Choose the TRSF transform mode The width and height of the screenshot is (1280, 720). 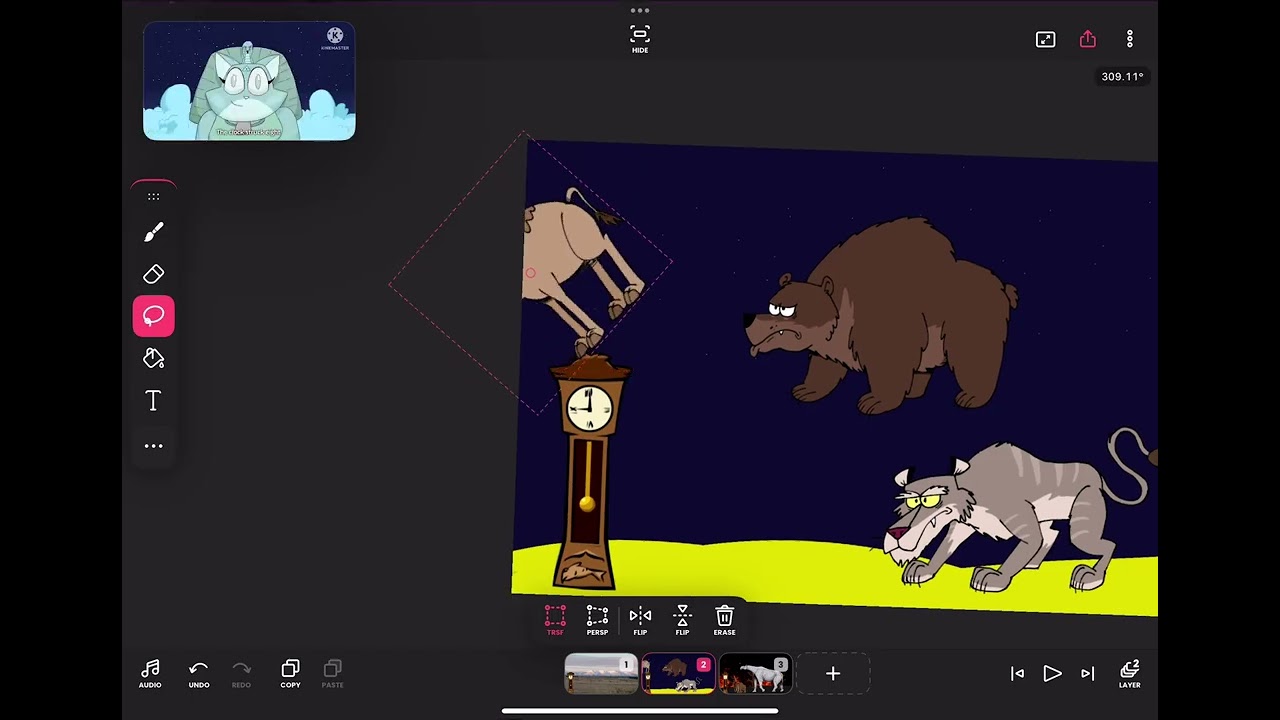[555, 621]
